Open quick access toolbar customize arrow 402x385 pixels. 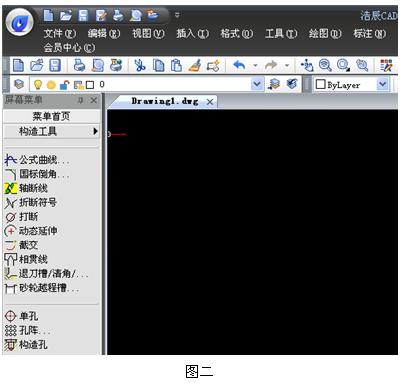pyautogui.click(x=177, y=15)
